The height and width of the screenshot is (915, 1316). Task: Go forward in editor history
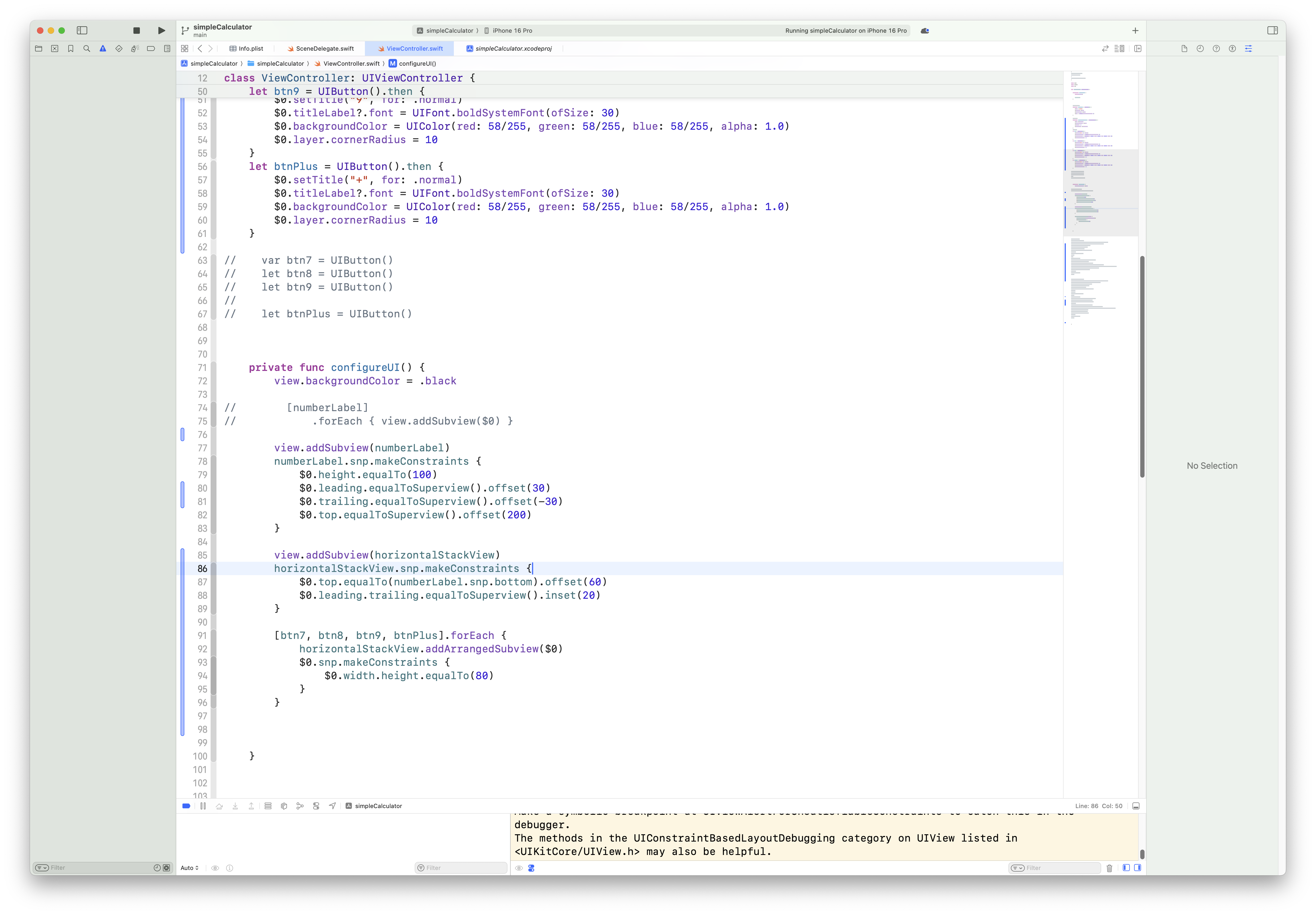pos(211,49)
